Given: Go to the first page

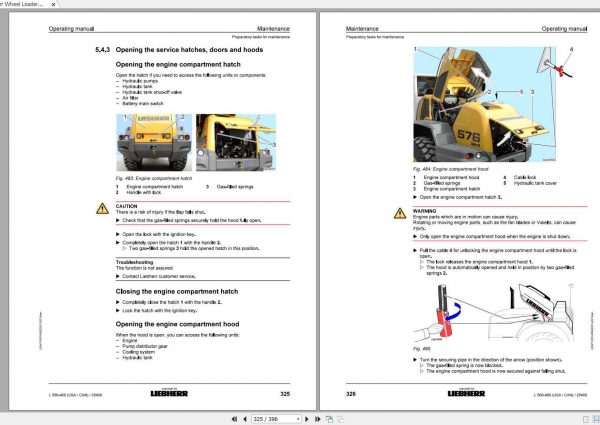Looking at the screenshot, I should tap(234, 419).
